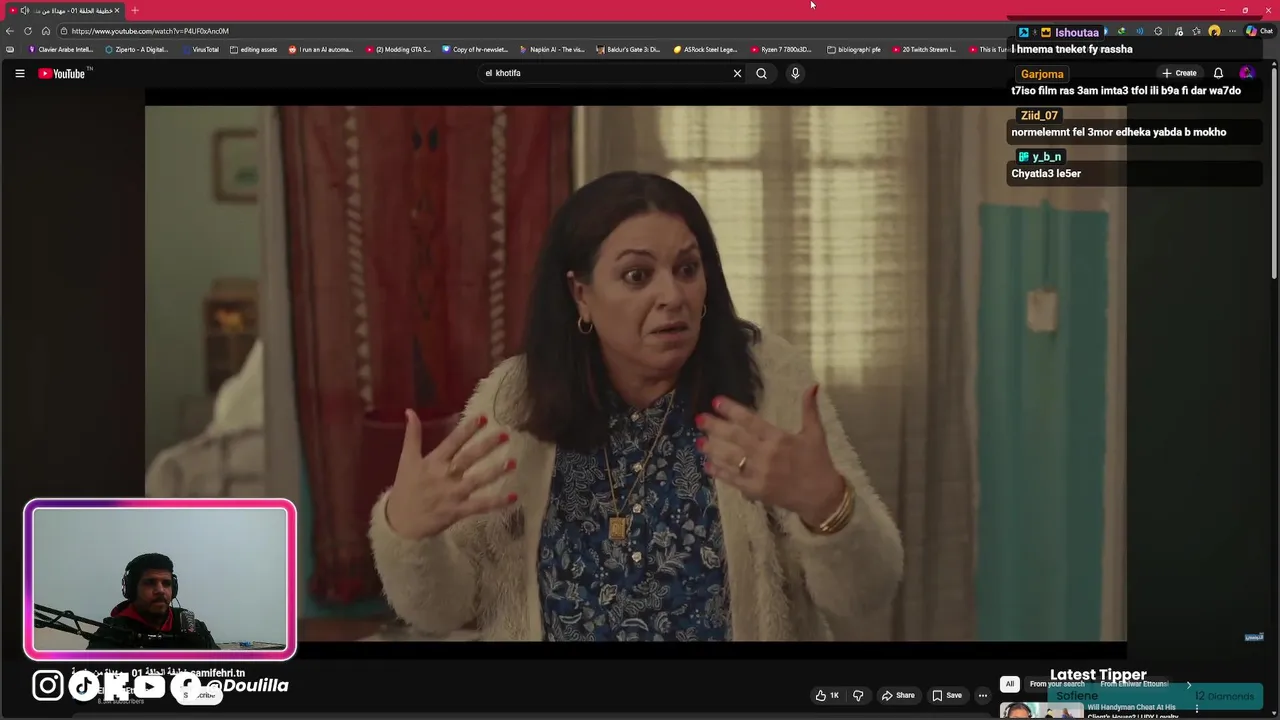The width and height of the screenshot is (1280, 720).
Task: Click the video player to pause
Action: coord(636,372)
